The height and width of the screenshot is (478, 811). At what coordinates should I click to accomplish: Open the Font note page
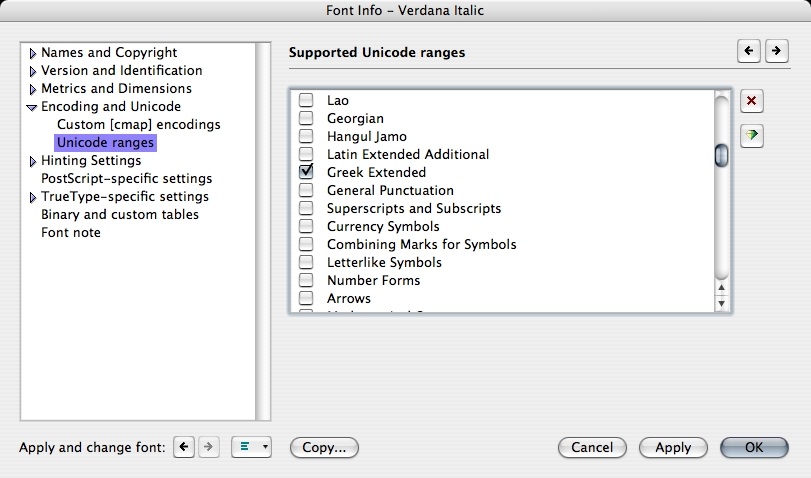tap(70, 232)
